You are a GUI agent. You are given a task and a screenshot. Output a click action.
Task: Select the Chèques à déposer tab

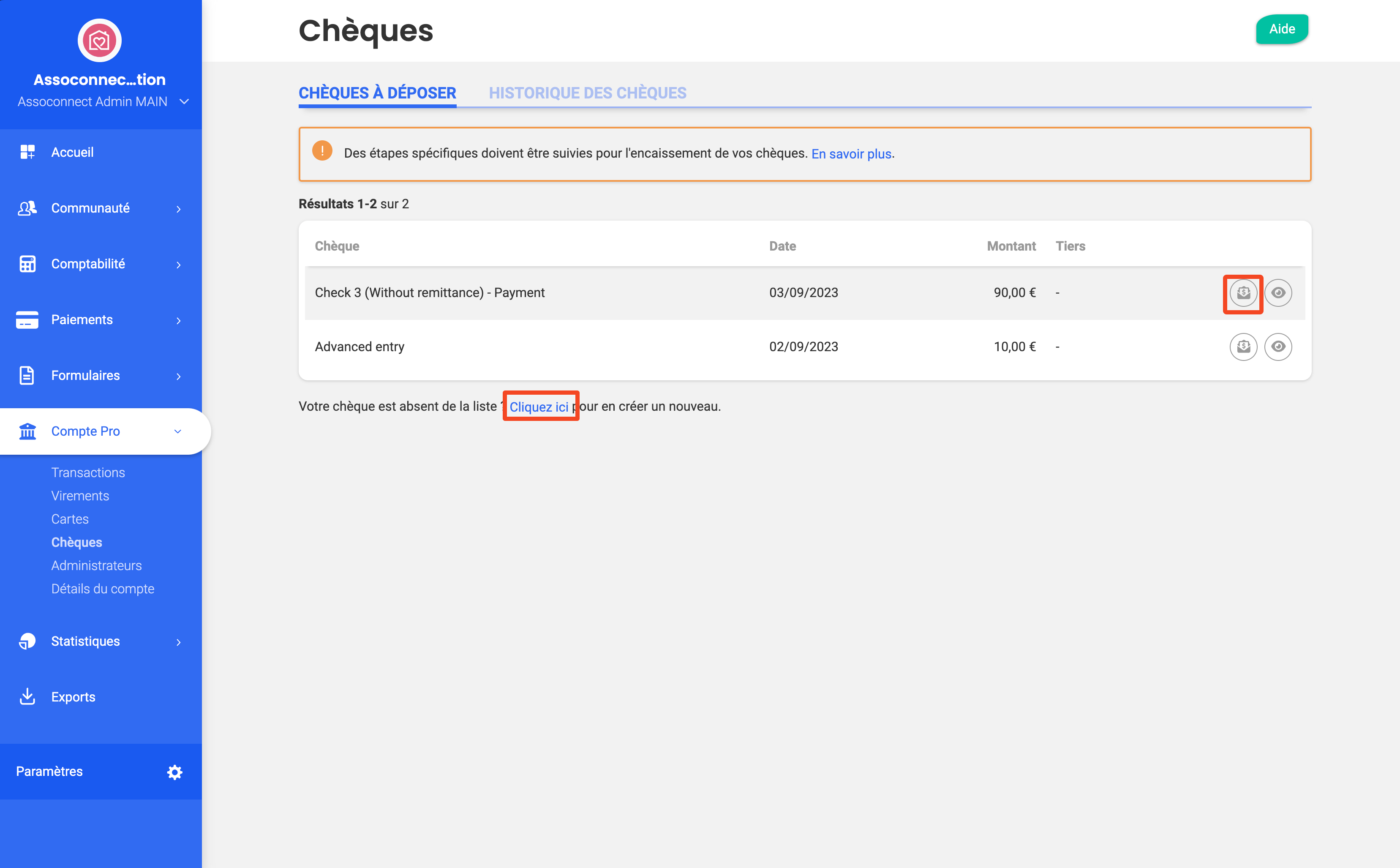click(x=378, y=93)
